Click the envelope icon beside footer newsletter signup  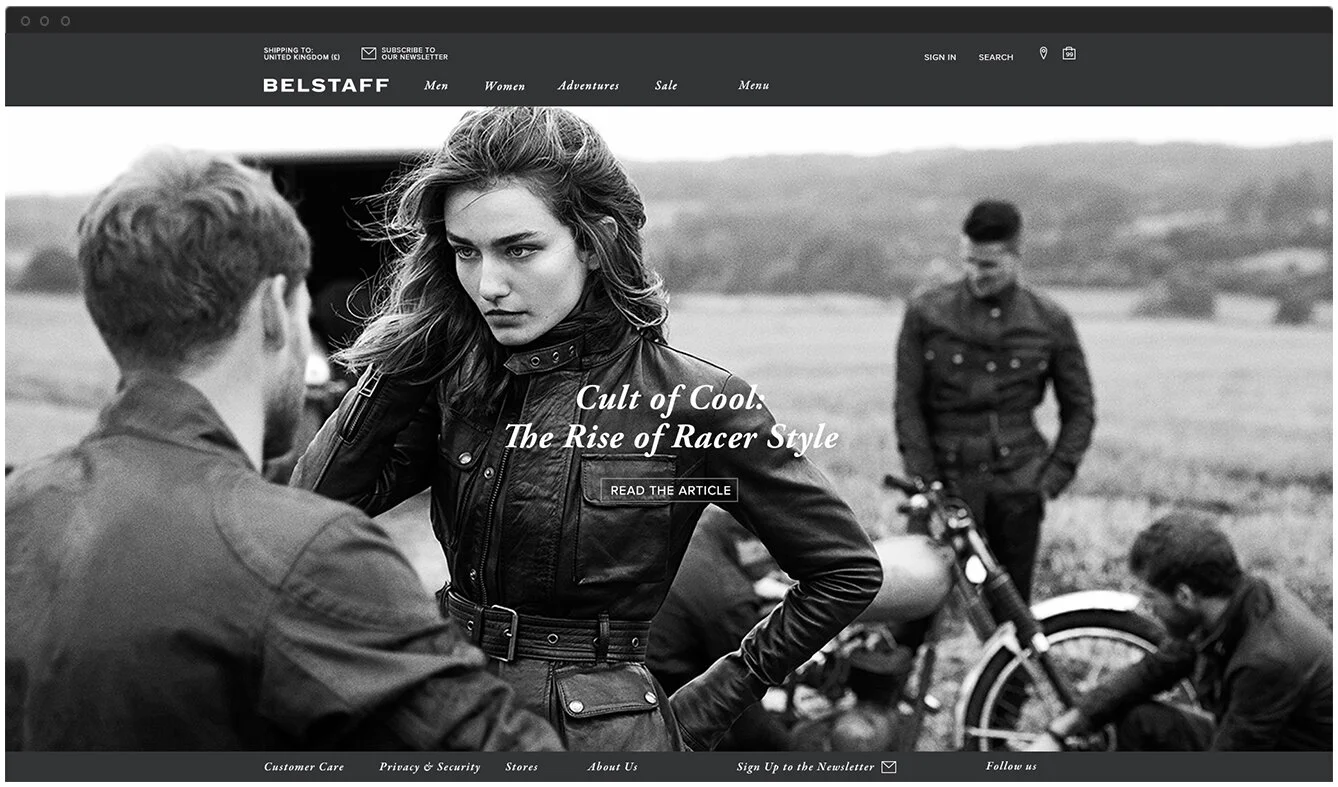[888, 766]
